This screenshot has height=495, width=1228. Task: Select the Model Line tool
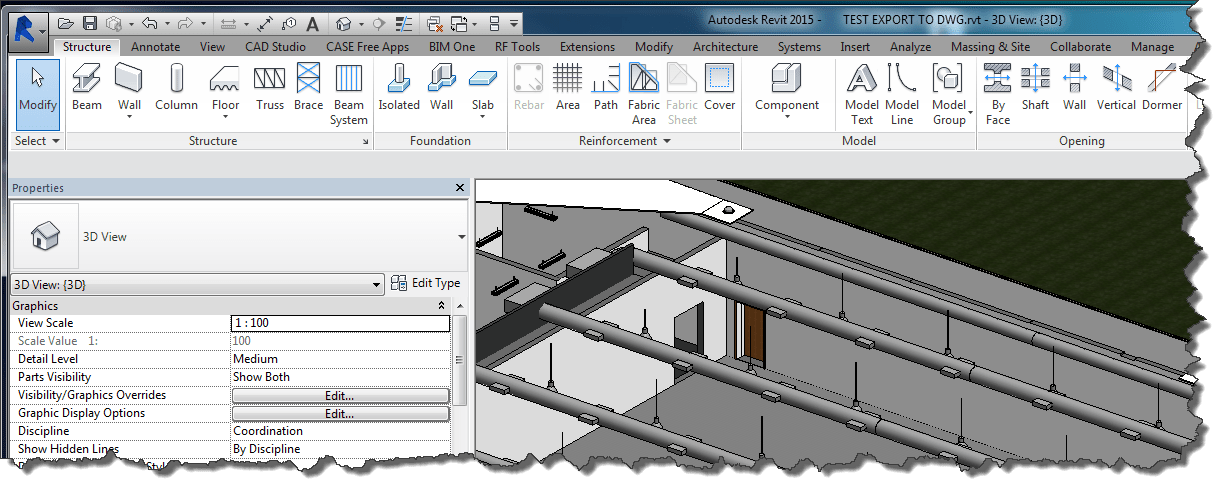pyautogui.click(x=902, y=94)
